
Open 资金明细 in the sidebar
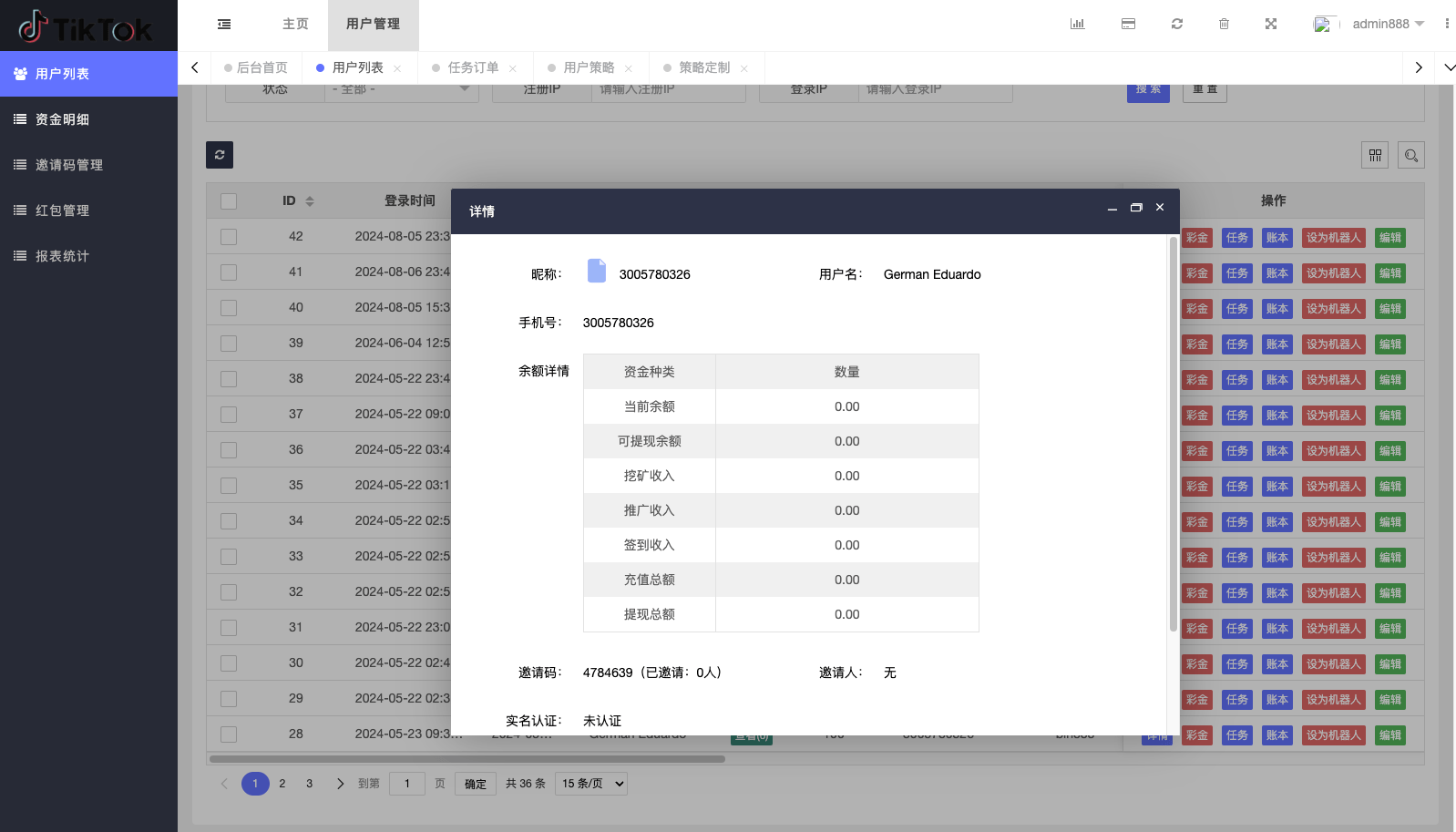pos(62,119)
